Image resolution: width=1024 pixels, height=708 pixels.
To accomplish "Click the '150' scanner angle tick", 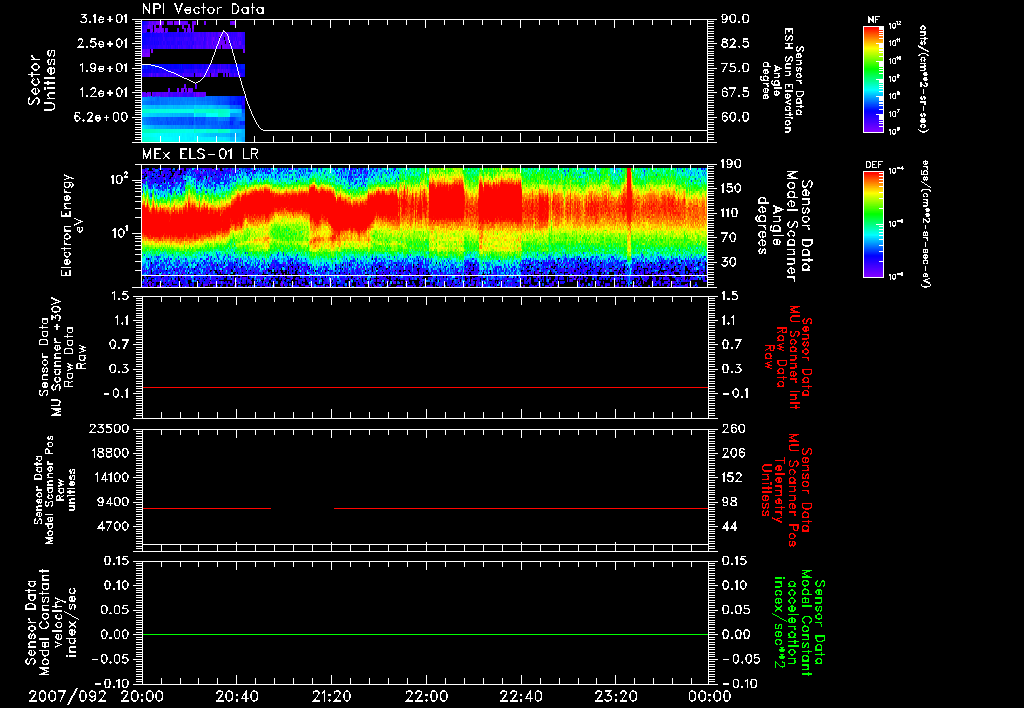I will [x=731, y=188].
